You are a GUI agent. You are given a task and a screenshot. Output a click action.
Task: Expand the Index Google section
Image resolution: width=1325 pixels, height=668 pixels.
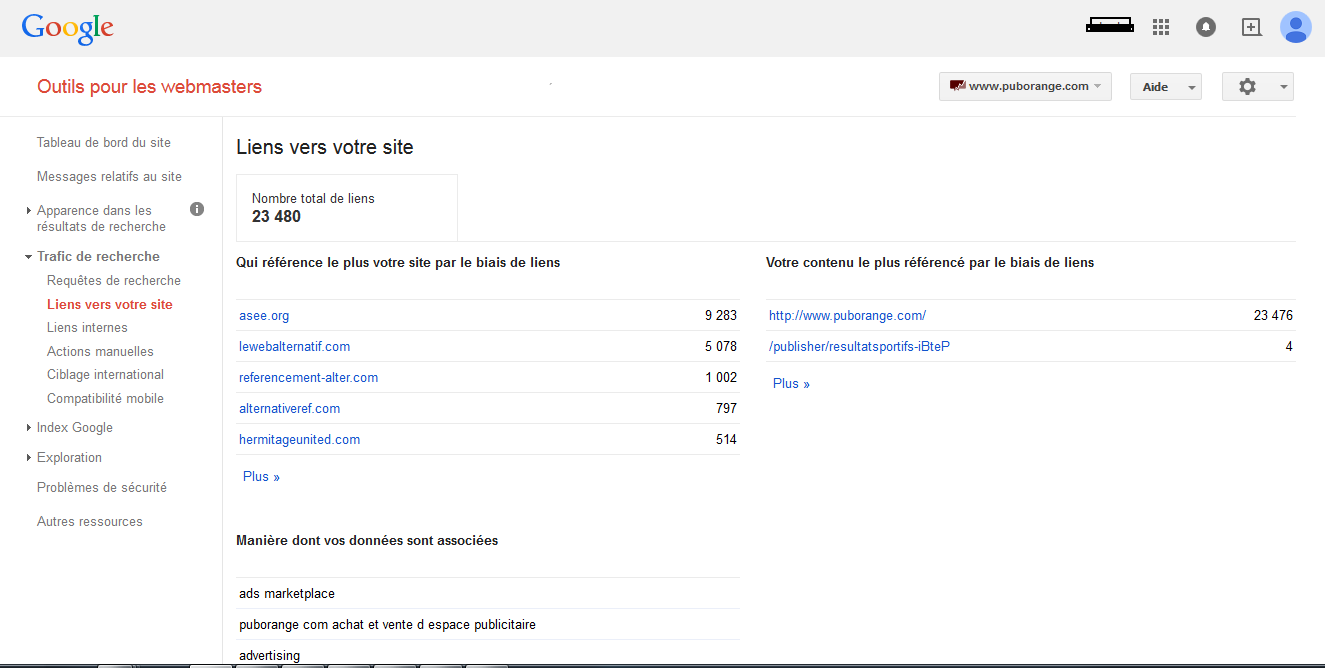(74, 427)
